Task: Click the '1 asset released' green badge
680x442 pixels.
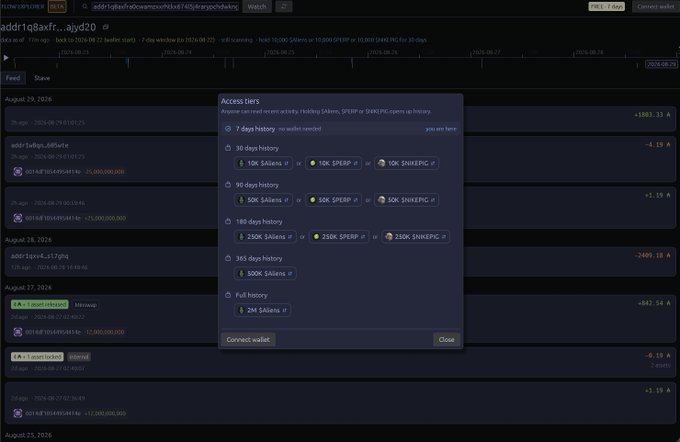Action: point(39,304)
